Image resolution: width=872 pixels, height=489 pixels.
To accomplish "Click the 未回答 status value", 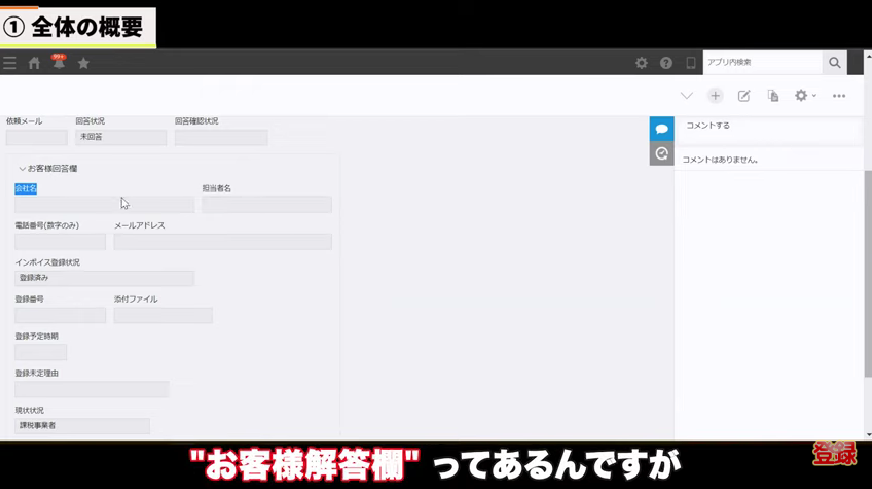I will (121, 137).
